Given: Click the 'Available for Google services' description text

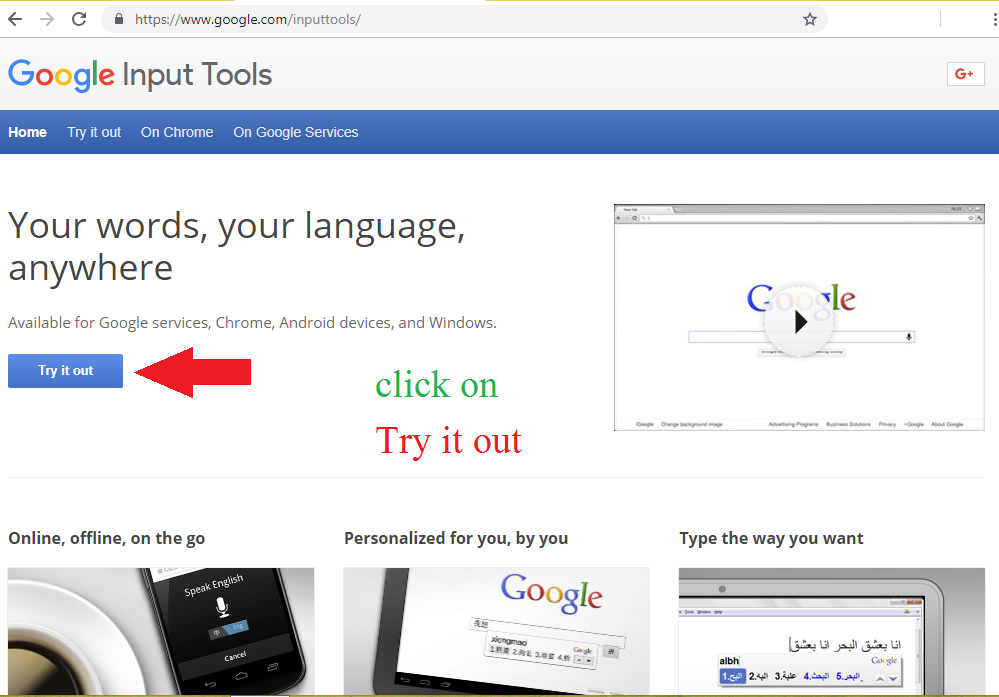Looking at the screenshot, I should 252,323.
